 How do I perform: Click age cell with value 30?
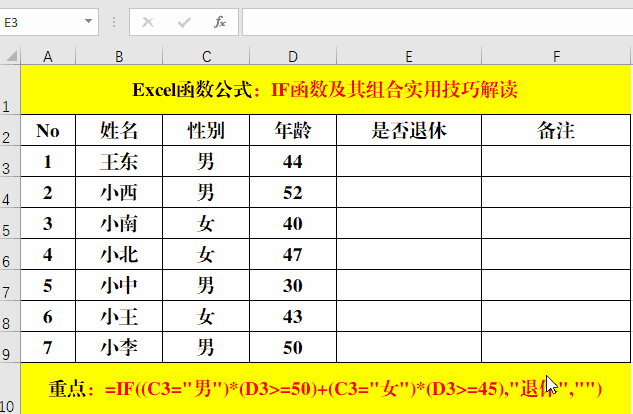293,285
